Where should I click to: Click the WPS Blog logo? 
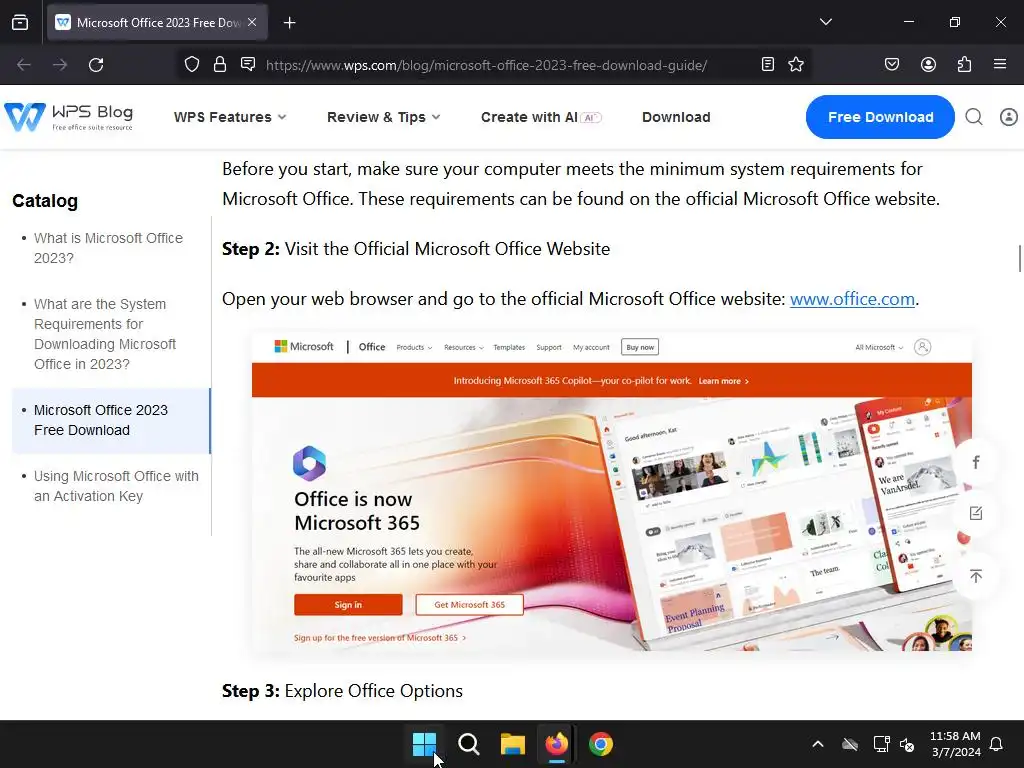[69, 117]
